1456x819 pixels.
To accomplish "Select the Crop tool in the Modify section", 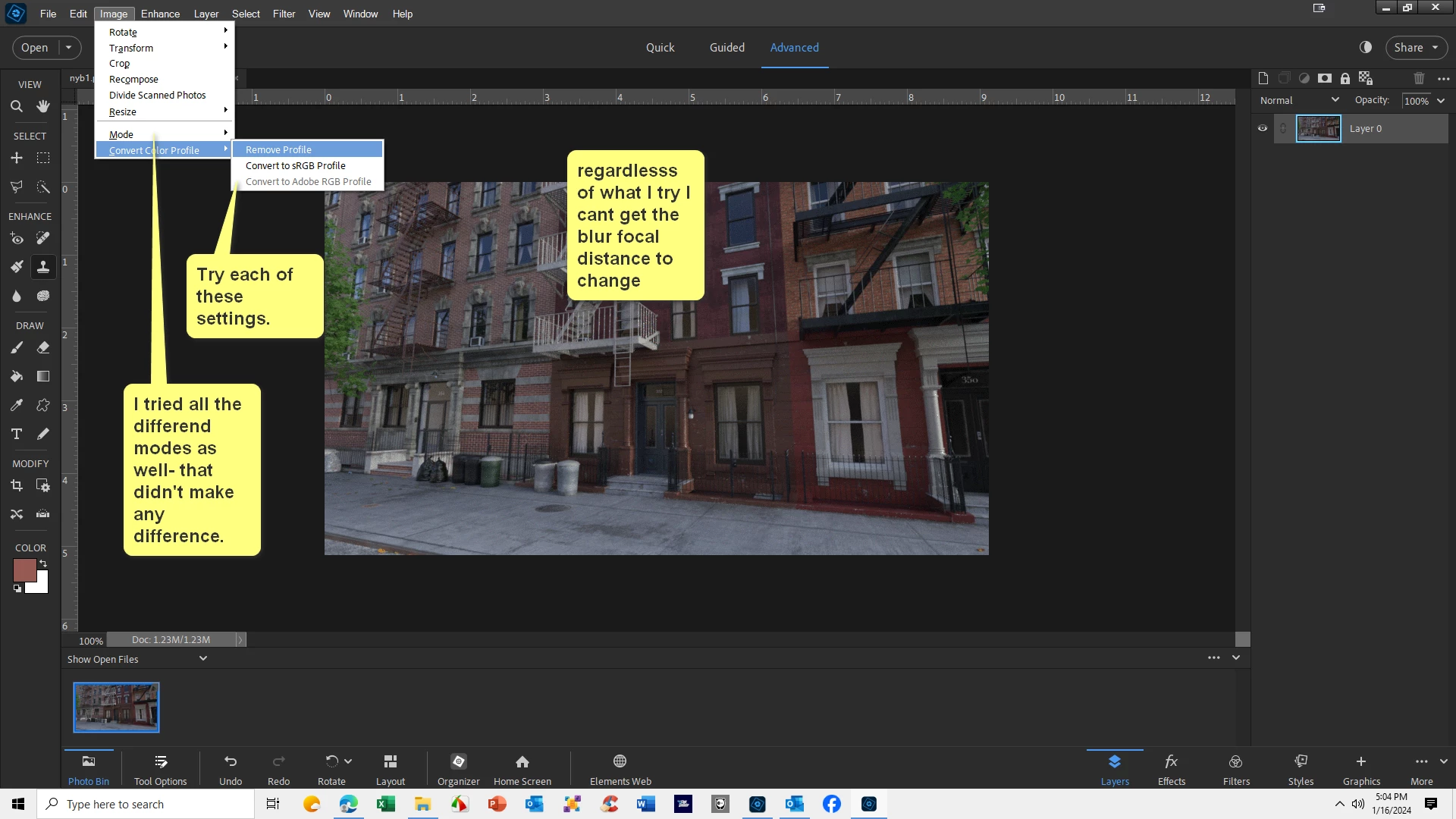I will click(x=16, y=485).
